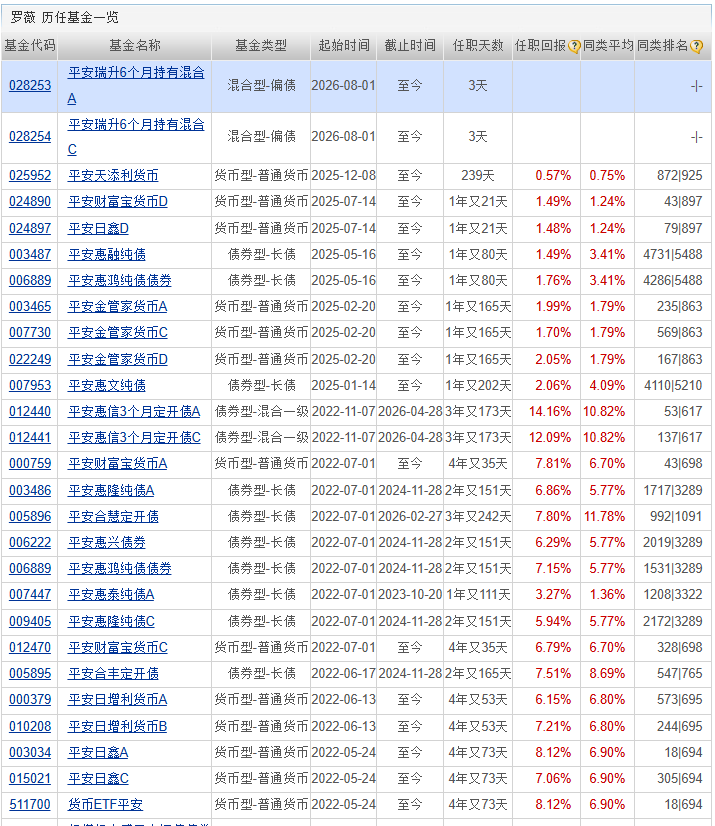Screen dimensions: 715x826
Task: Click help icon next to 任职回报 header
Action: (574, 46)
